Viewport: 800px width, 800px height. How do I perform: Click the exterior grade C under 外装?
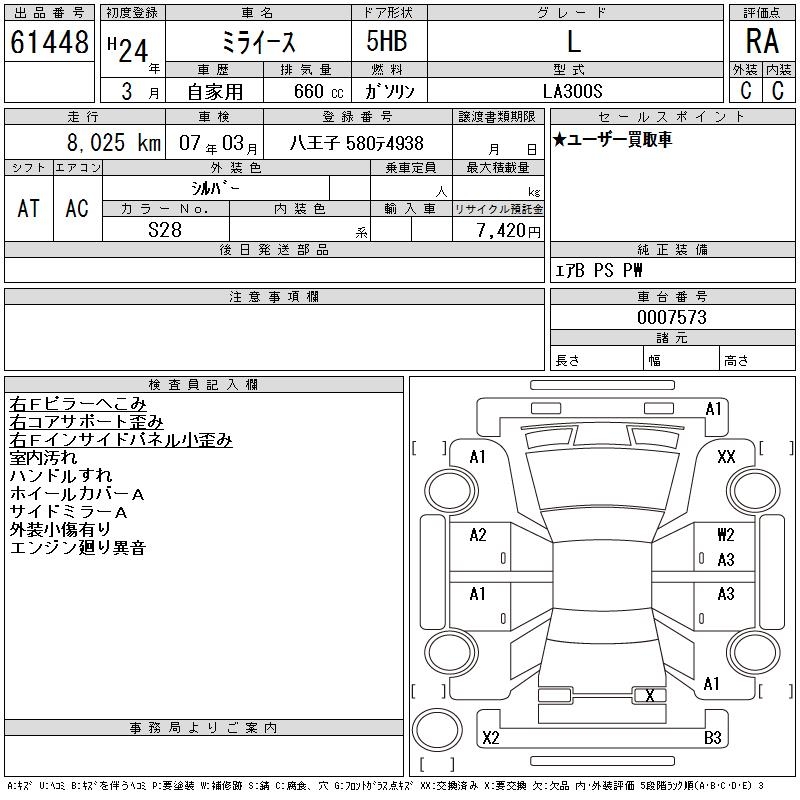(x=745, y=90)
